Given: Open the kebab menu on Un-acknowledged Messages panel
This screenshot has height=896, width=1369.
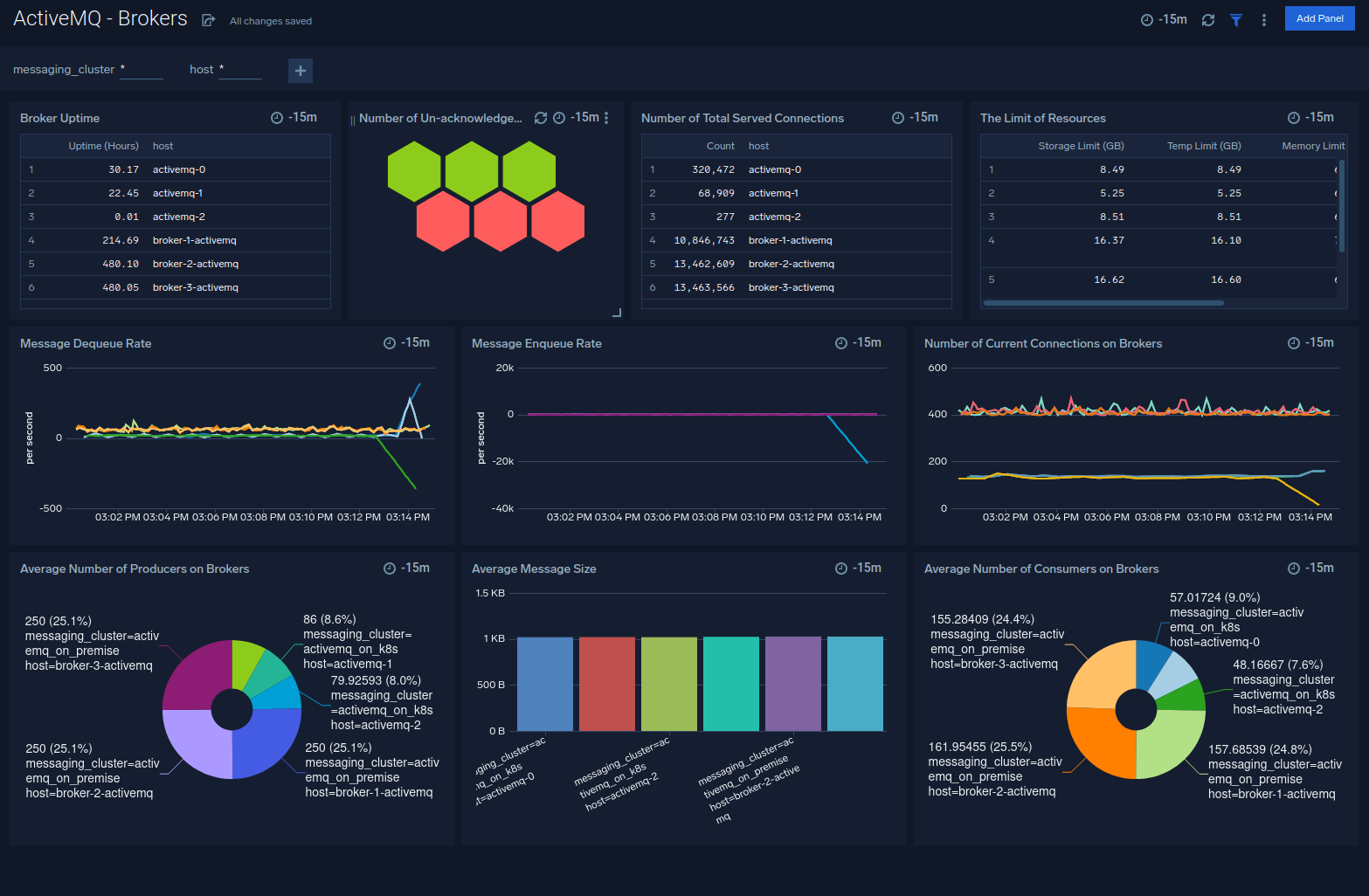Looking at the screenshot, I should coord(606,117).
